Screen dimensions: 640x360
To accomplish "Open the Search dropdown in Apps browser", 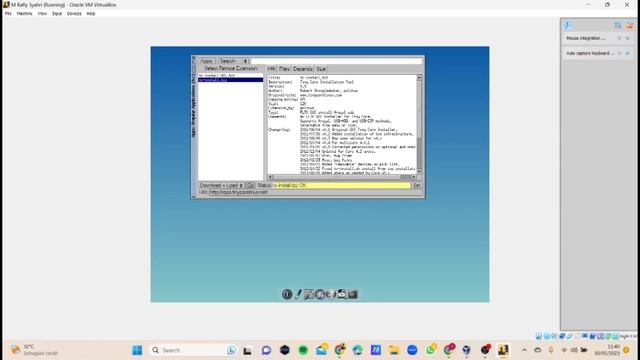I will coord(233,61).
